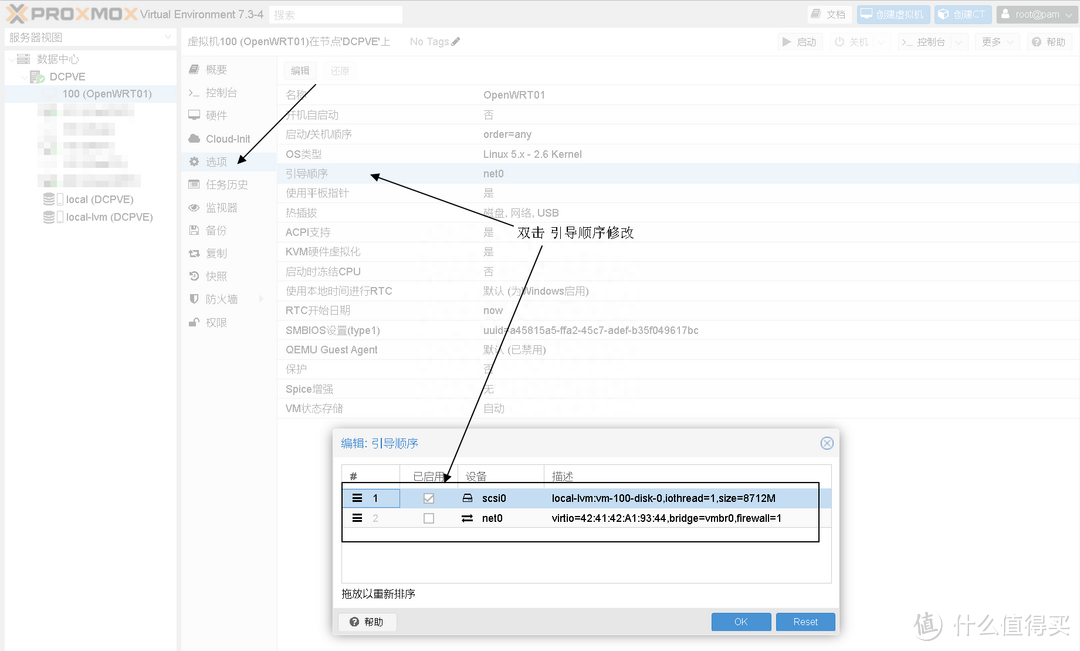This screenshot has width=1080, height=651.
Task: Click the top-right 帮助 help button
Action: click(1048, 42)
